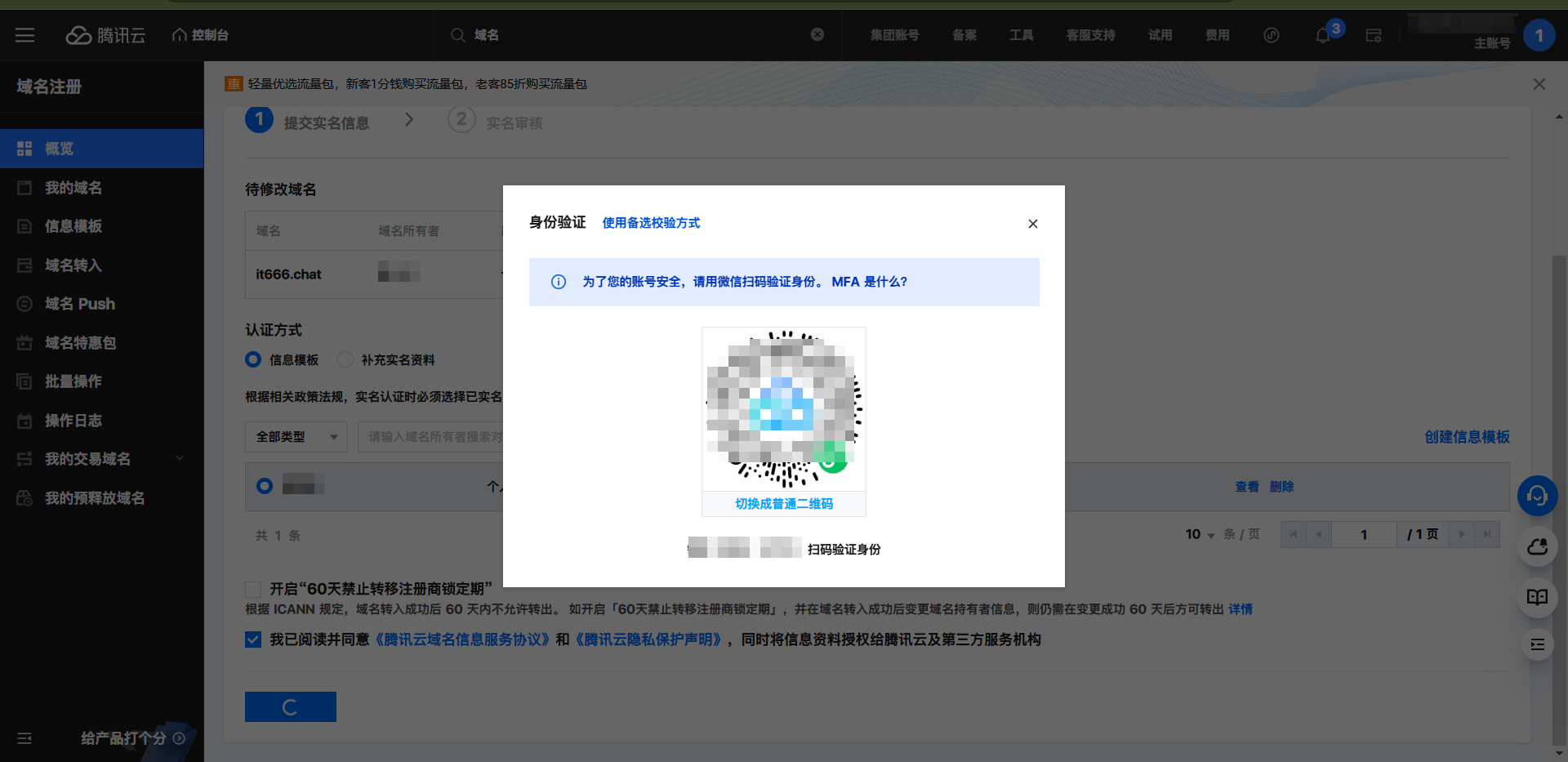
Task: Click the 域名转入 sidebar icon
Action: tap(24, 265)
